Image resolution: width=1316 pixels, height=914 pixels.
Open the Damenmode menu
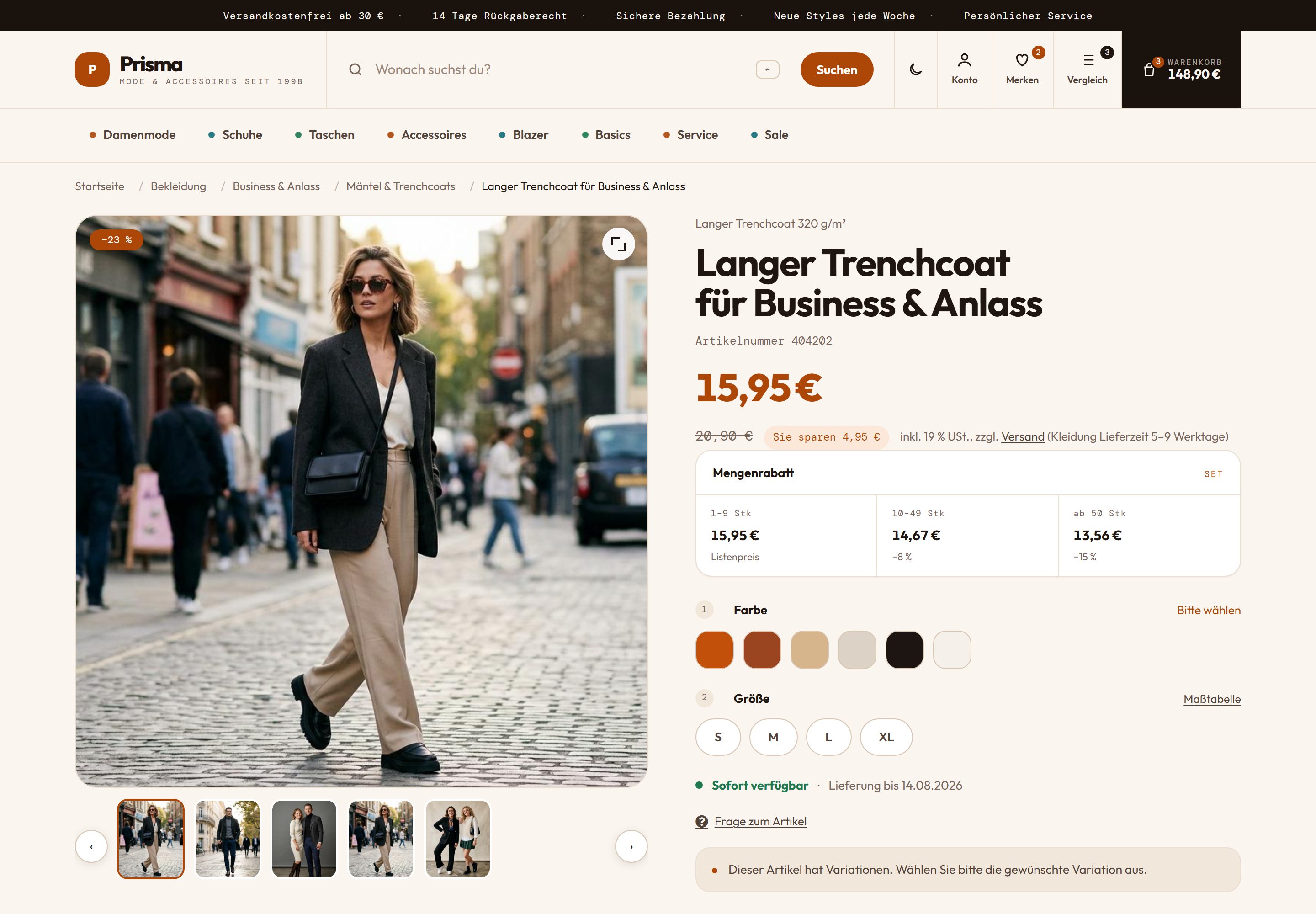click(x=133, y=134)
